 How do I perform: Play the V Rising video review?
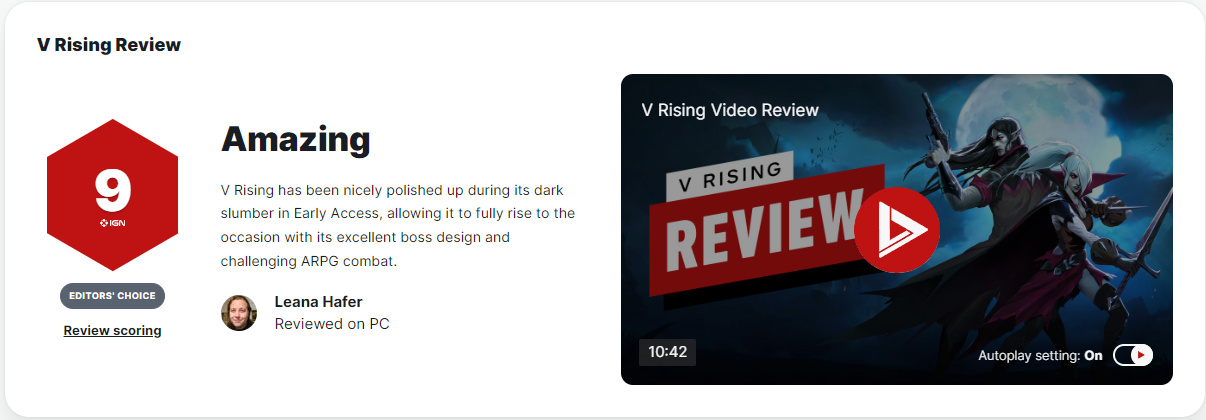click(897, 229)
